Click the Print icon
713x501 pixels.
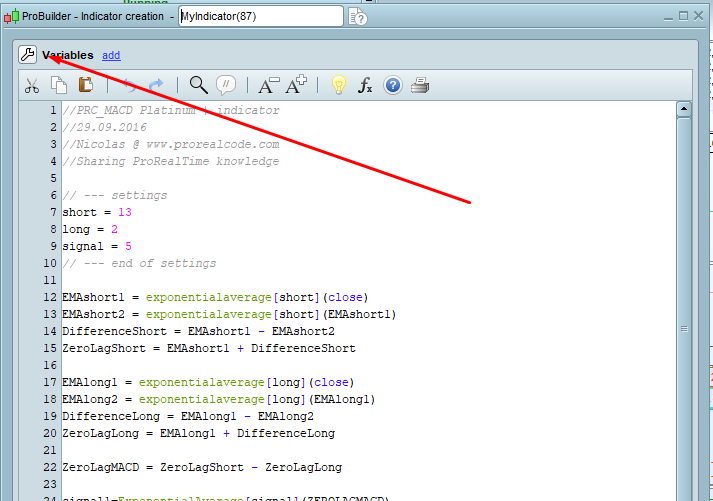pyautogui.click(x=420, y=85)
